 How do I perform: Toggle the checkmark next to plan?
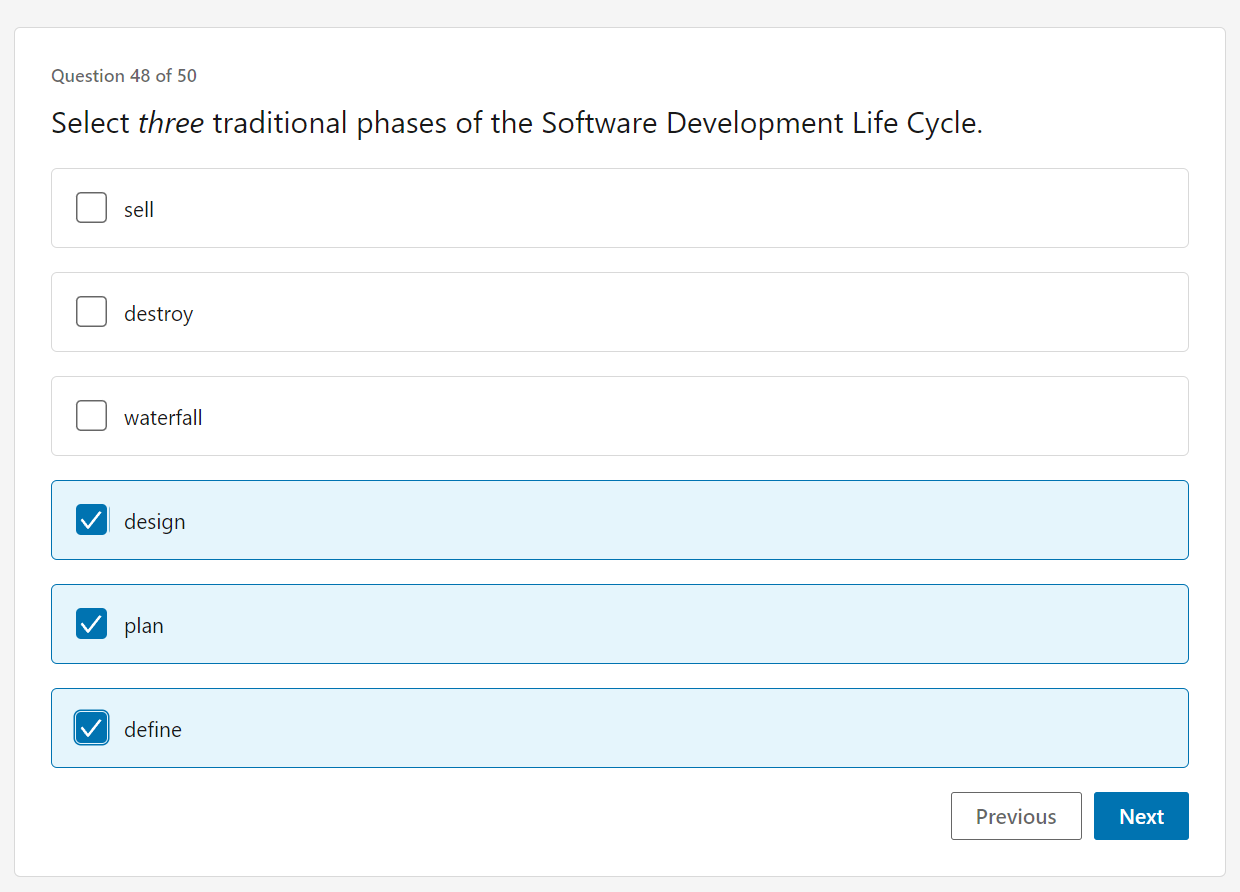[x=91, y=623]
